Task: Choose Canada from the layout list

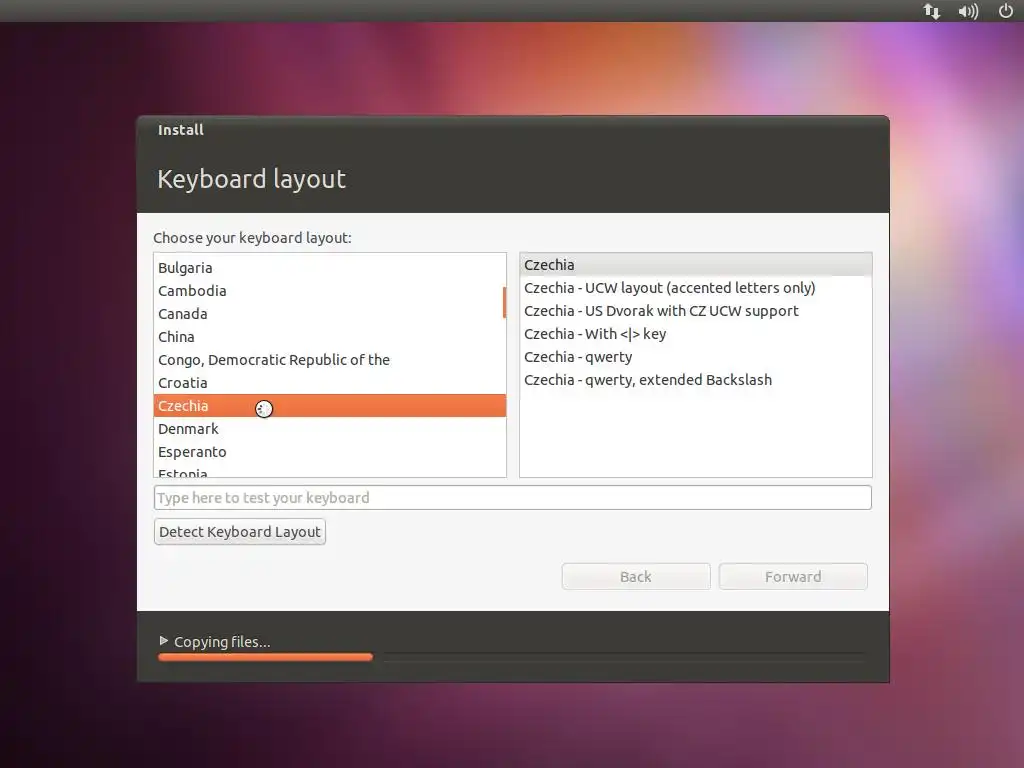Action: tap(330, 313)
